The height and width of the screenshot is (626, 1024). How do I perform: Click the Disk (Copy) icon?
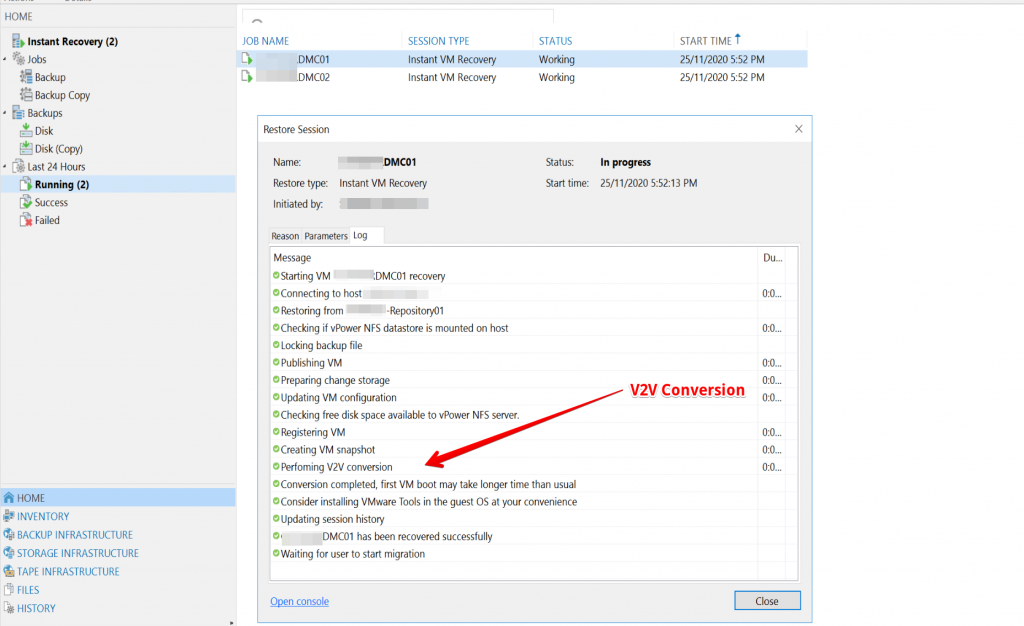click(26, 148)
